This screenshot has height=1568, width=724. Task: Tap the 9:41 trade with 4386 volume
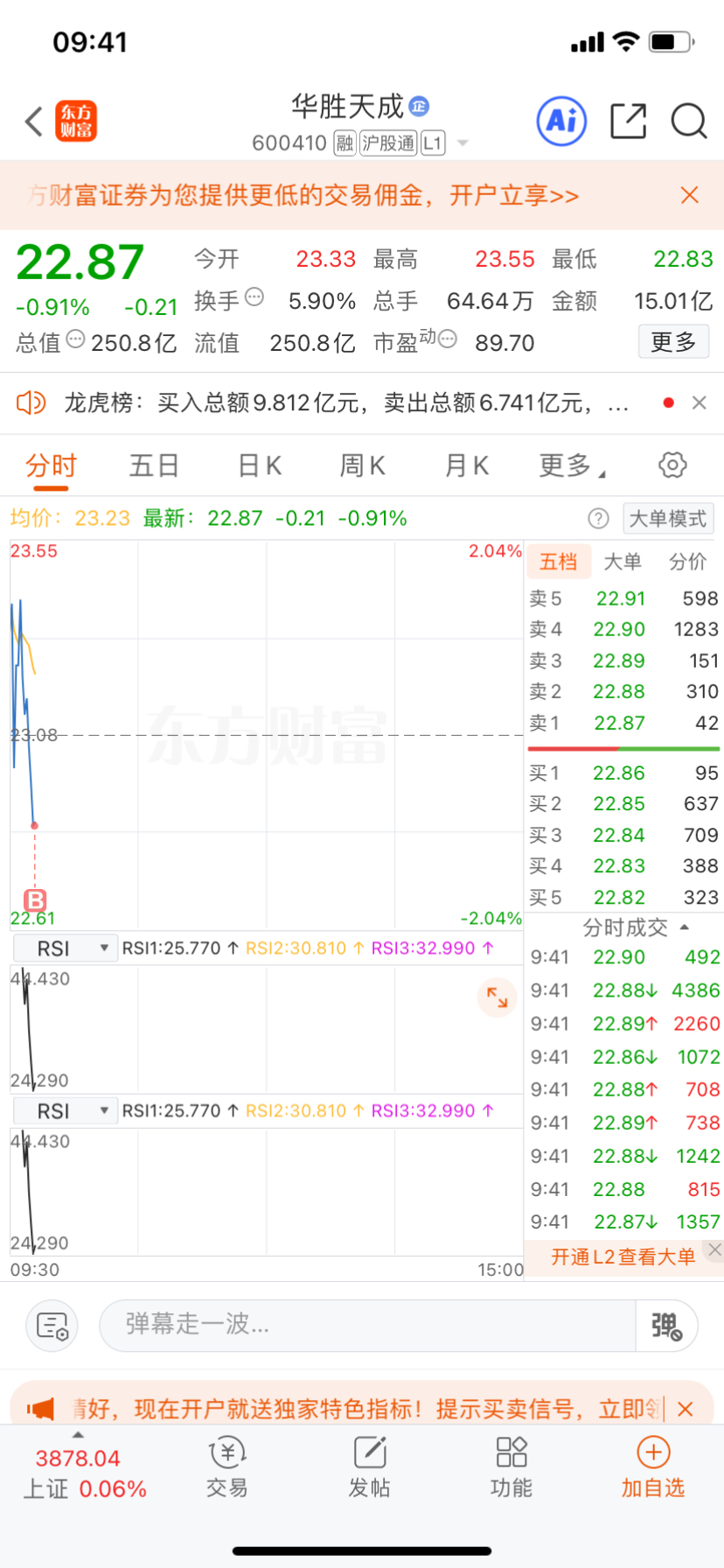[x=623, y=990]
